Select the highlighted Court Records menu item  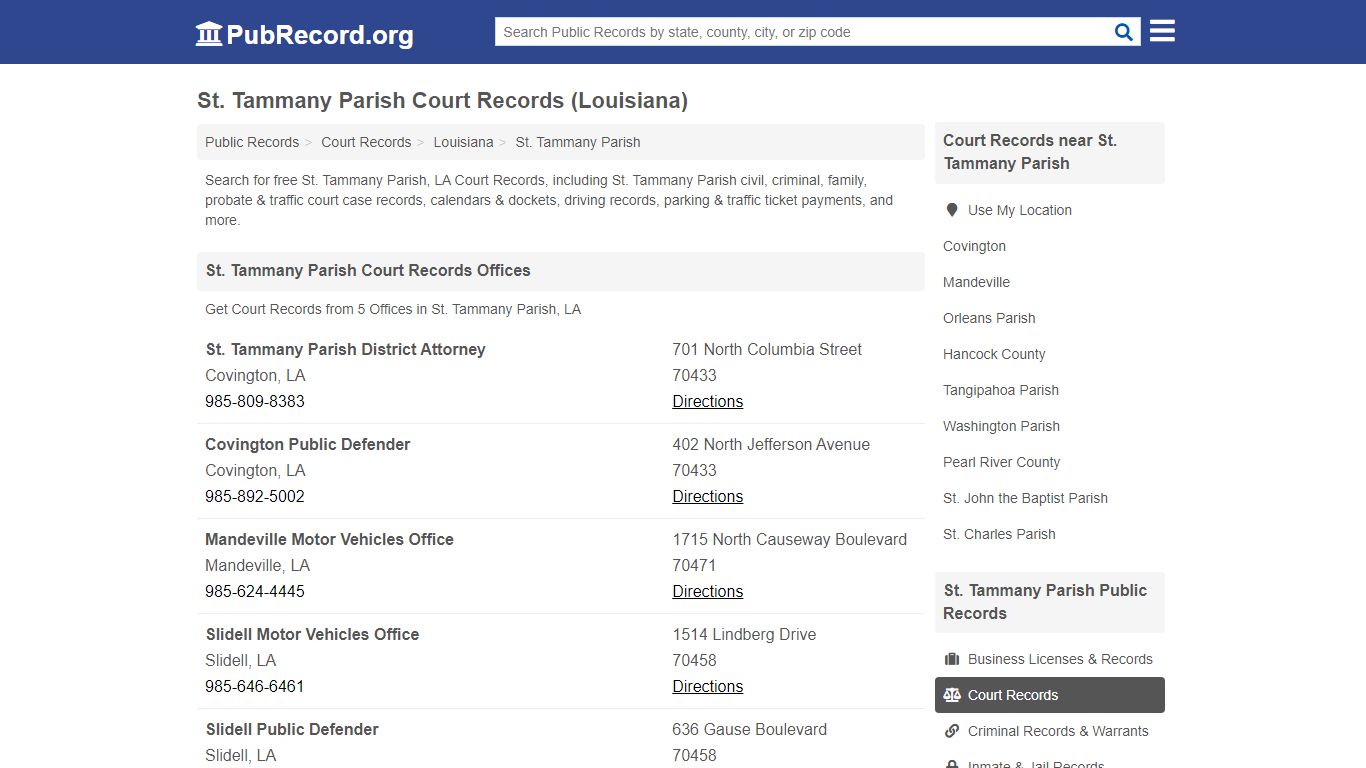coord(1050,695)
